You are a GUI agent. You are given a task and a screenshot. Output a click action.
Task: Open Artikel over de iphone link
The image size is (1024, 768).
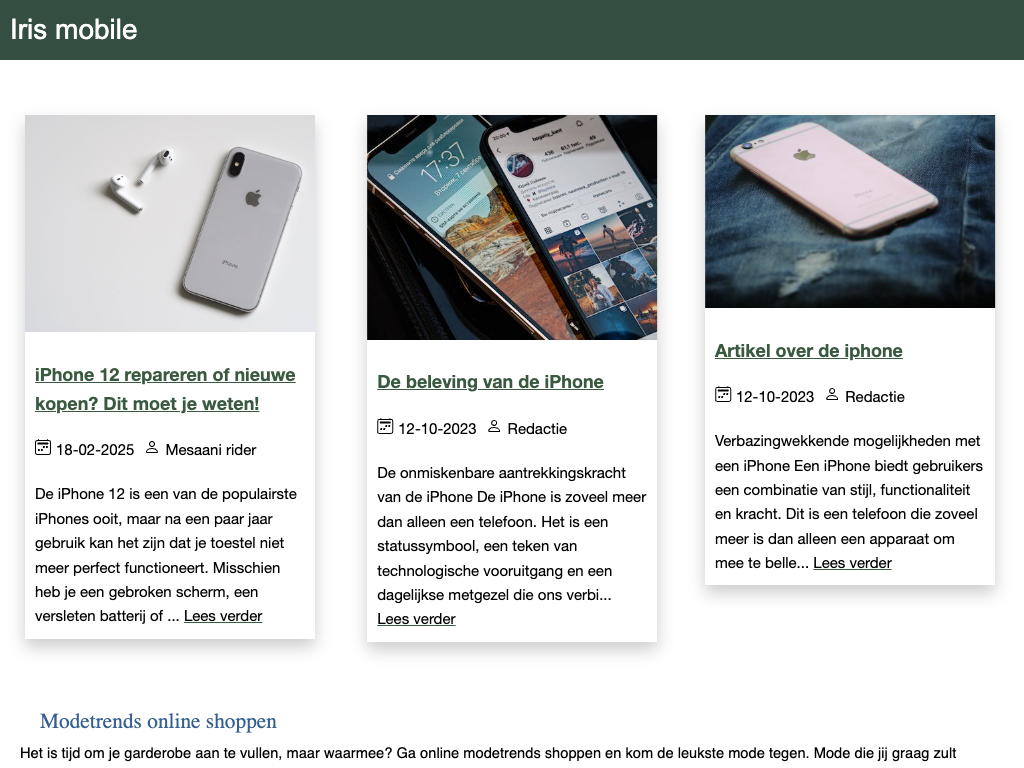808,351
